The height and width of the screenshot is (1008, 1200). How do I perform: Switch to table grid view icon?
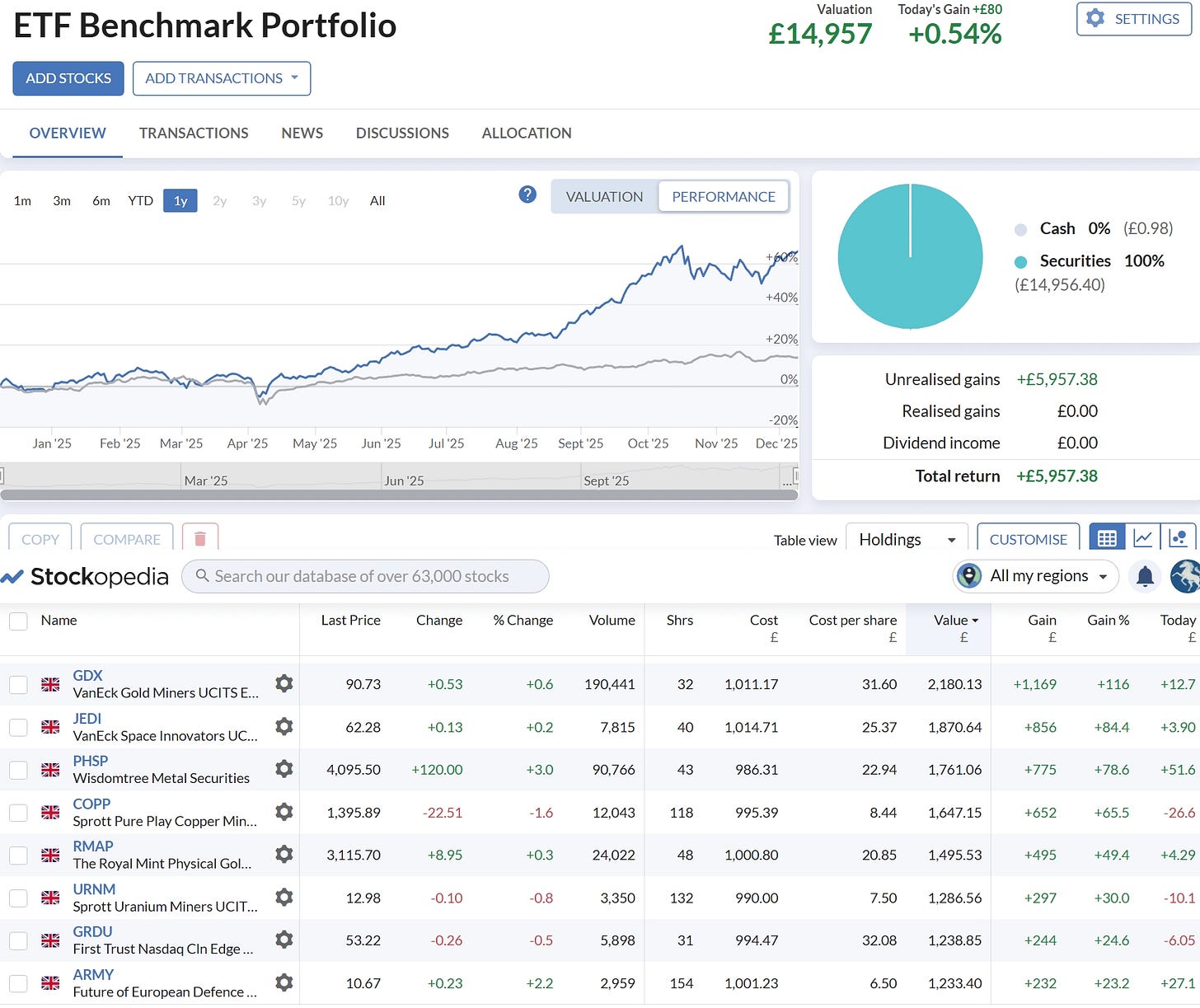click(x=1107, y=538)
